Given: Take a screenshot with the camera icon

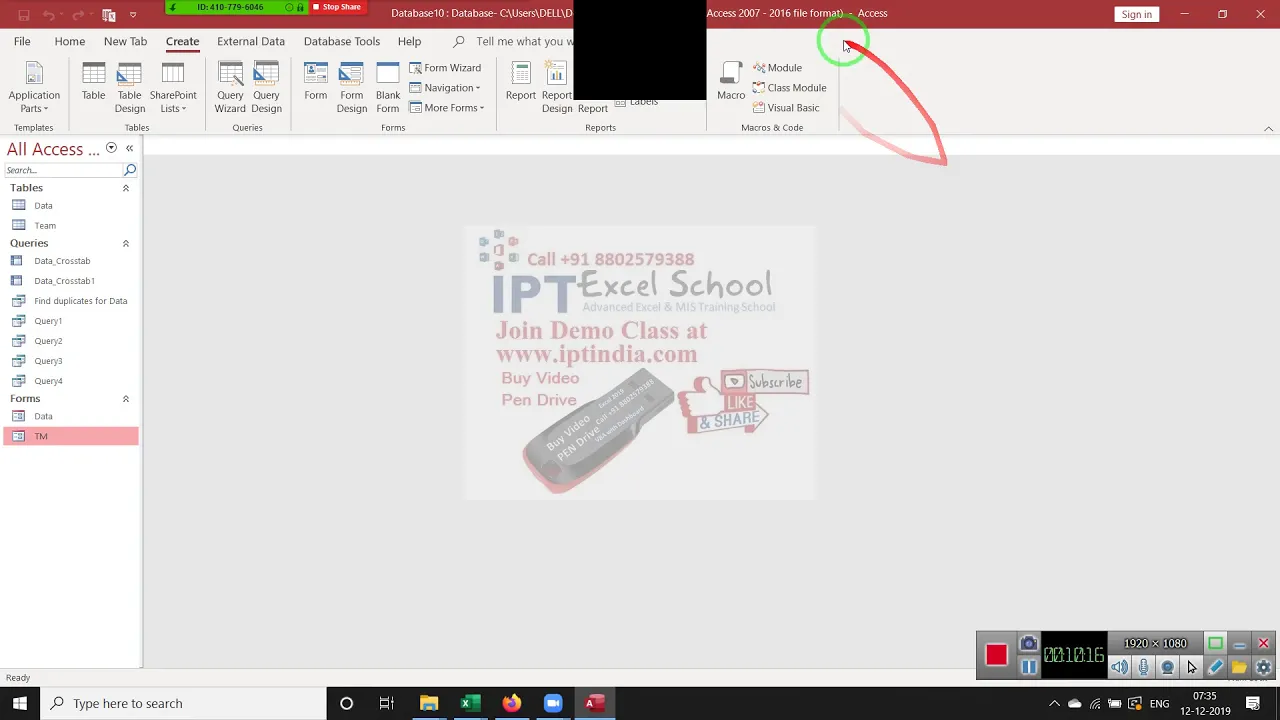Looking at the screenshot, I should [1028, 643].
